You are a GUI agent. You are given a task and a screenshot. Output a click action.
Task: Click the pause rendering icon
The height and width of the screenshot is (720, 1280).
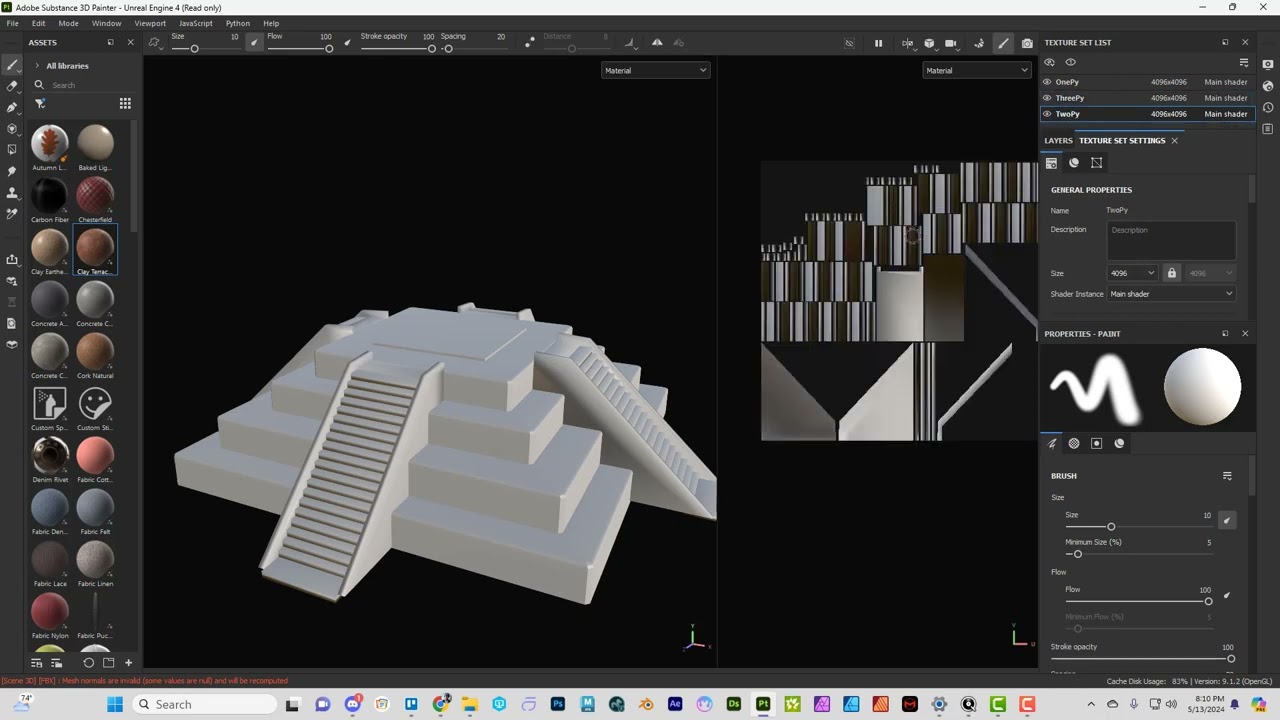[x=878, y=43]
